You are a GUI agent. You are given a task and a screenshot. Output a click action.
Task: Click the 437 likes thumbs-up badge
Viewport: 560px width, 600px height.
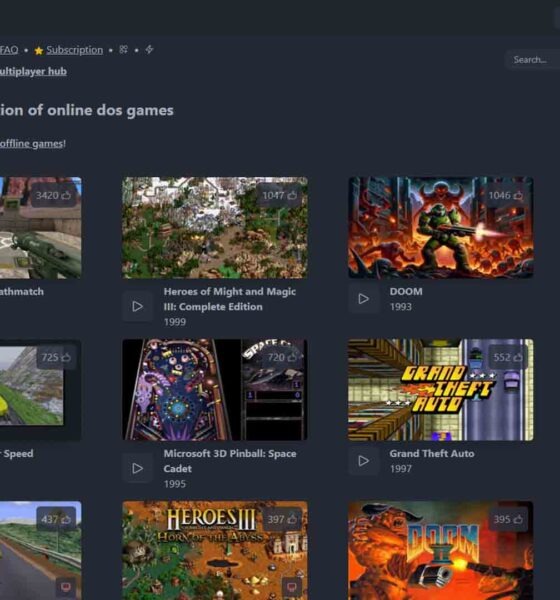(x=56, y=519)
